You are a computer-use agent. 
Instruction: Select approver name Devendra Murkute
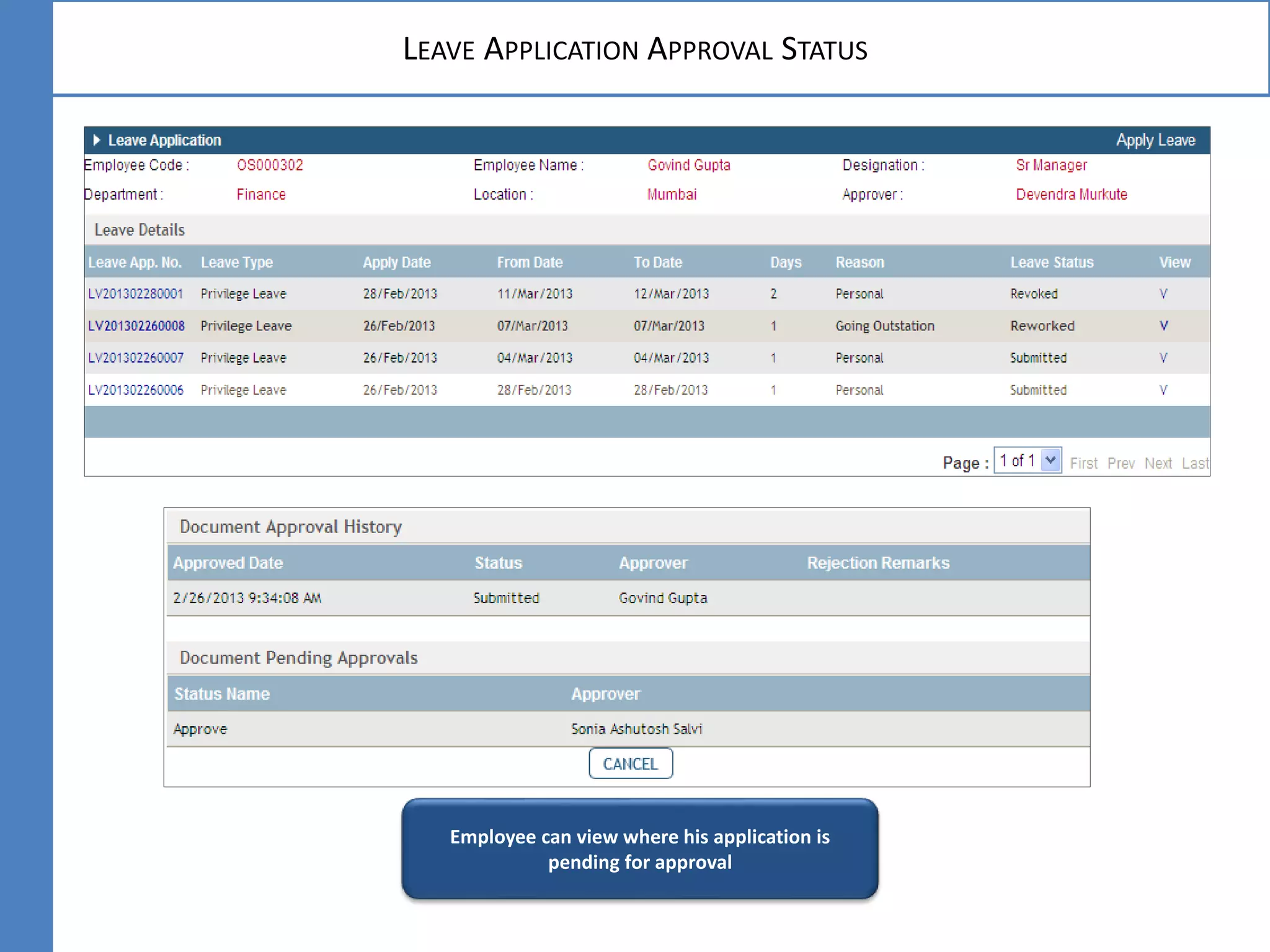(x=1072, y=195)
